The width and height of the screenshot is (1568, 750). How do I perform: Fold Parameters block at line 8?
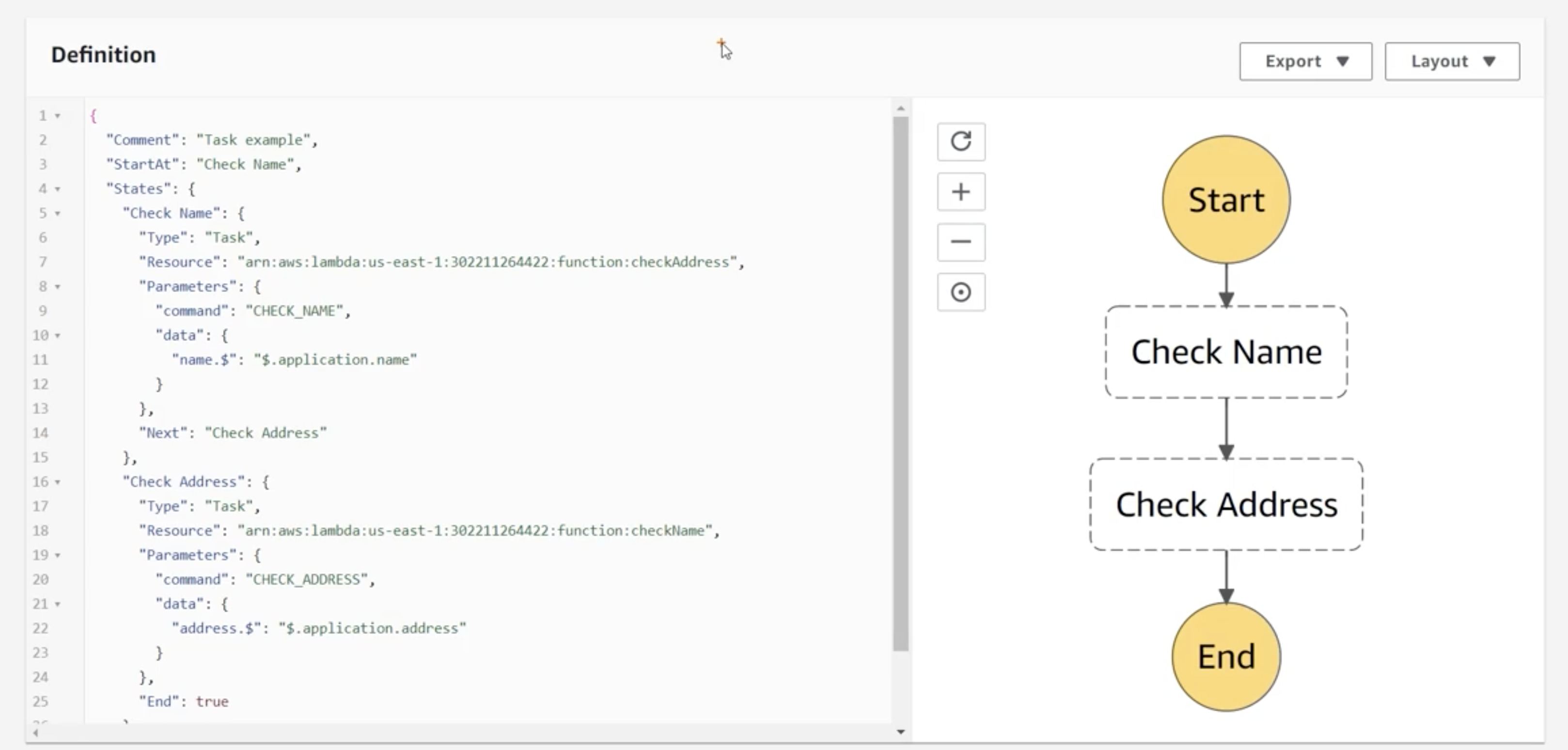(58, 286)
